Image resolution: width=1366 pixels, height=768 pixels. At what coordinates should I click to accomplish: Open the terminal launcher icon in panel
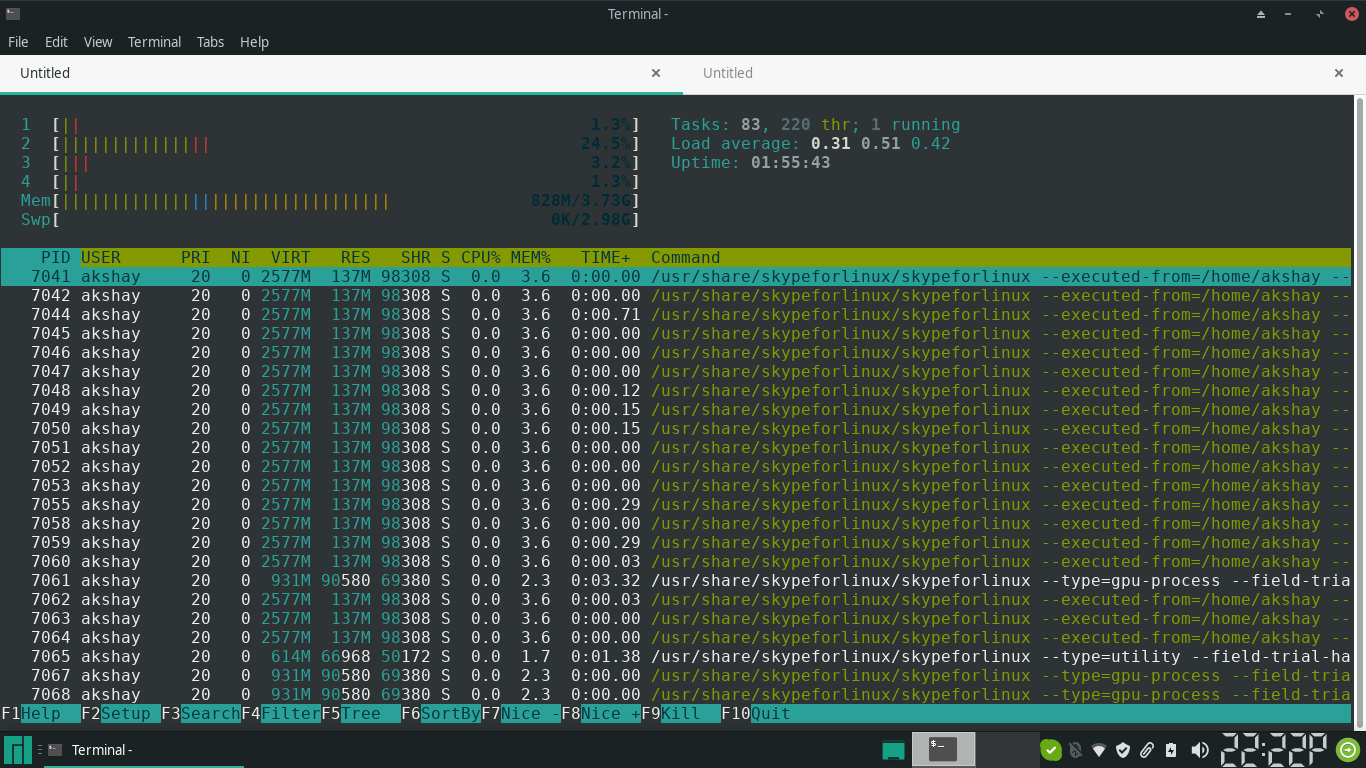[943, 749]
